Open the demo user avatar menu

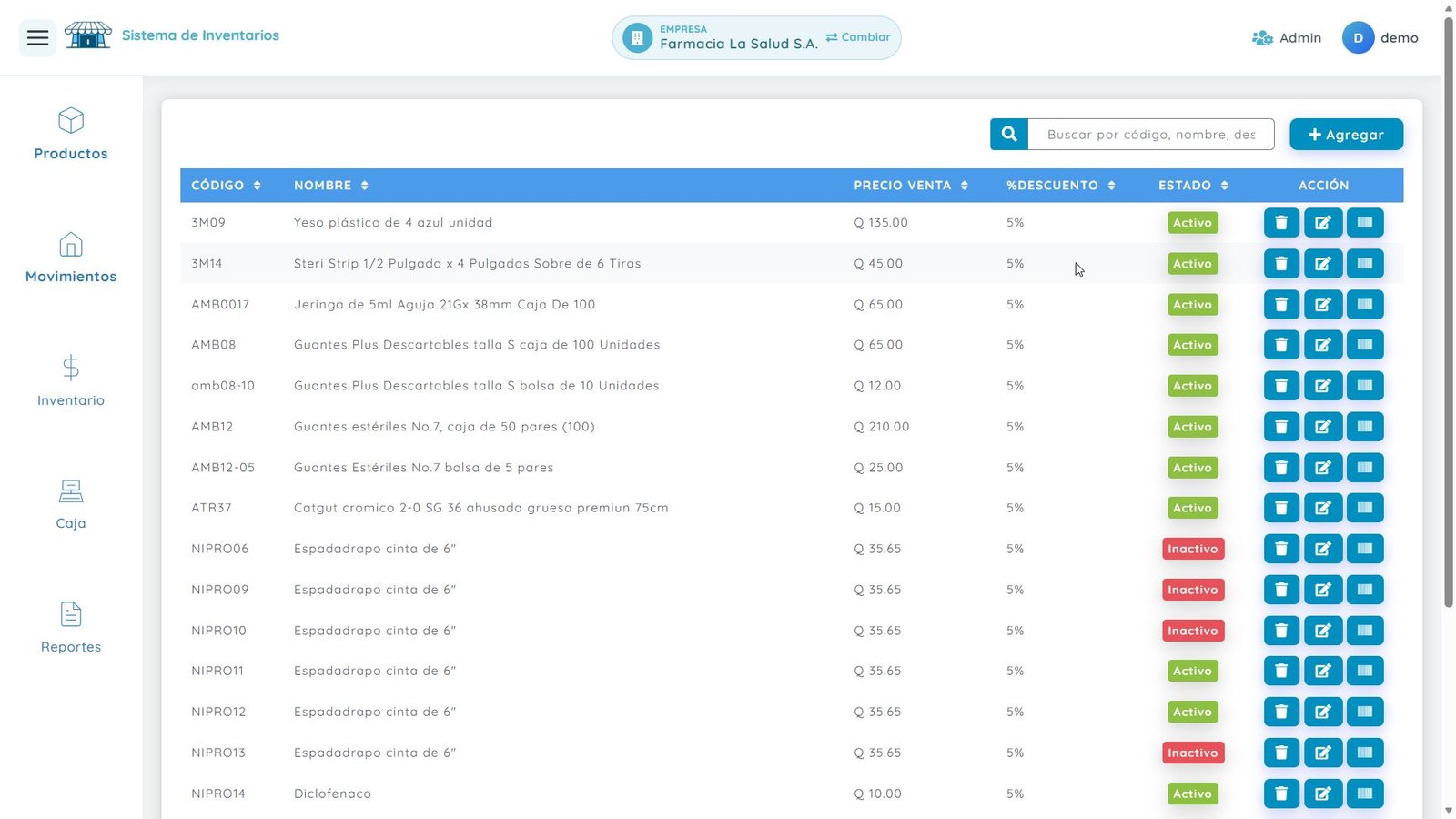click(1358, 38)
